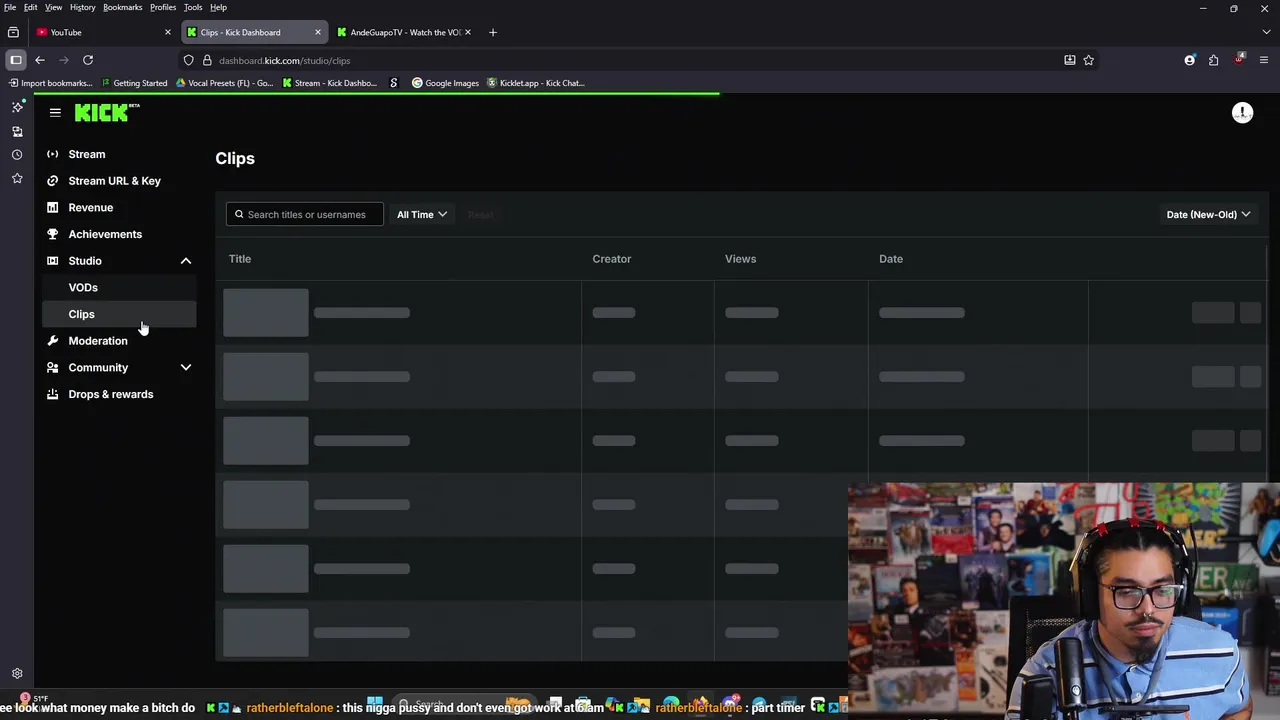Click the Date column header

point(891,259)
